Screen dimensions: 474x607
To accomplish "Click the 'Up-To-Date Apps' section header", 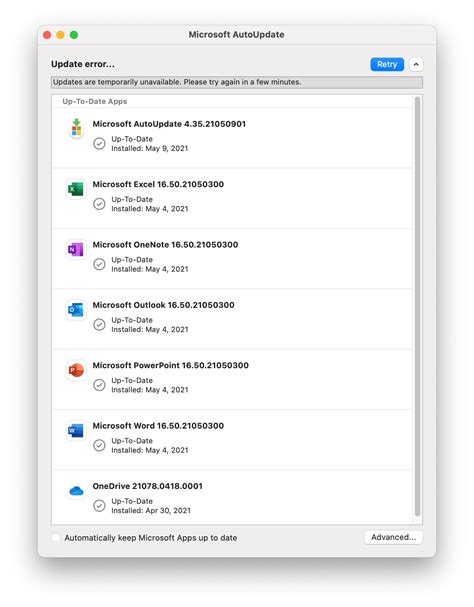I will click(94, 101).
